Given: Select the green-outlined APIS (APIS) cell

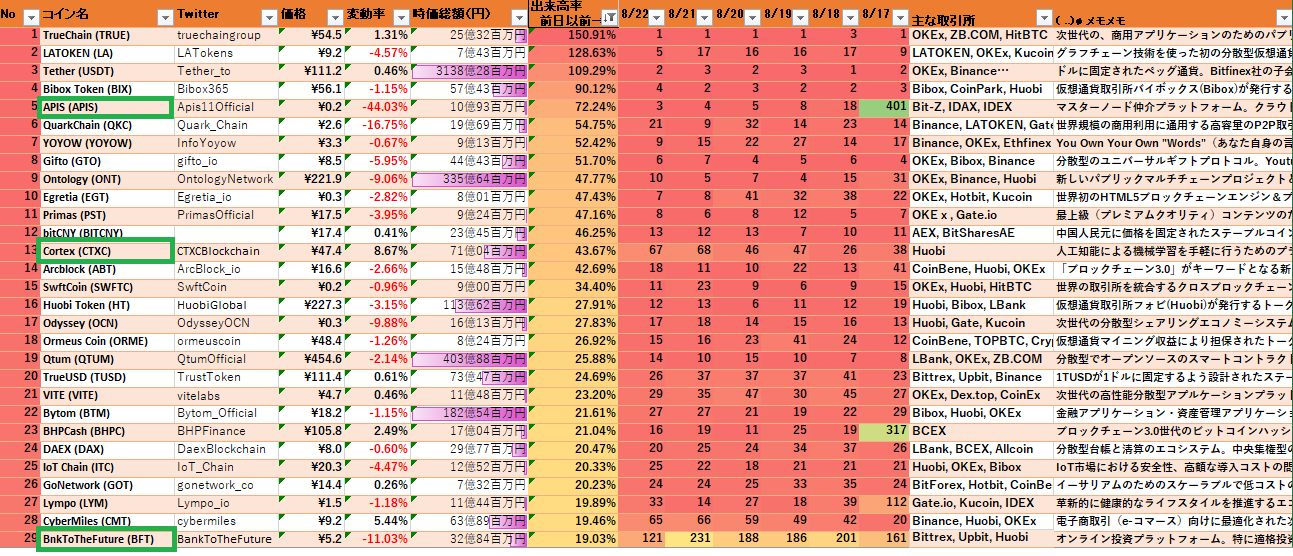Looking at the screenshot, I should [106, 107].
